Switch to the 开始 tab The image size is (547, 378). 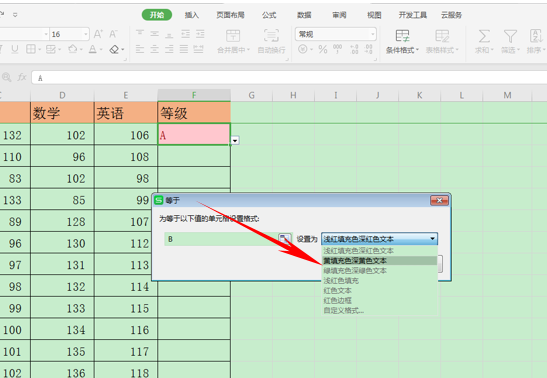(157, 15)
